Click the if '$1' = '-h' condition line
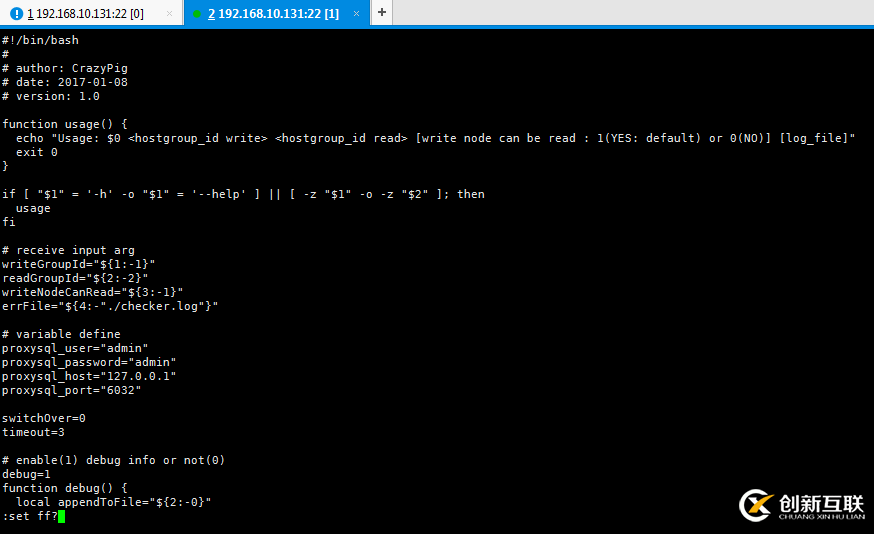This screenshot has height=534, width=874. 244,194
